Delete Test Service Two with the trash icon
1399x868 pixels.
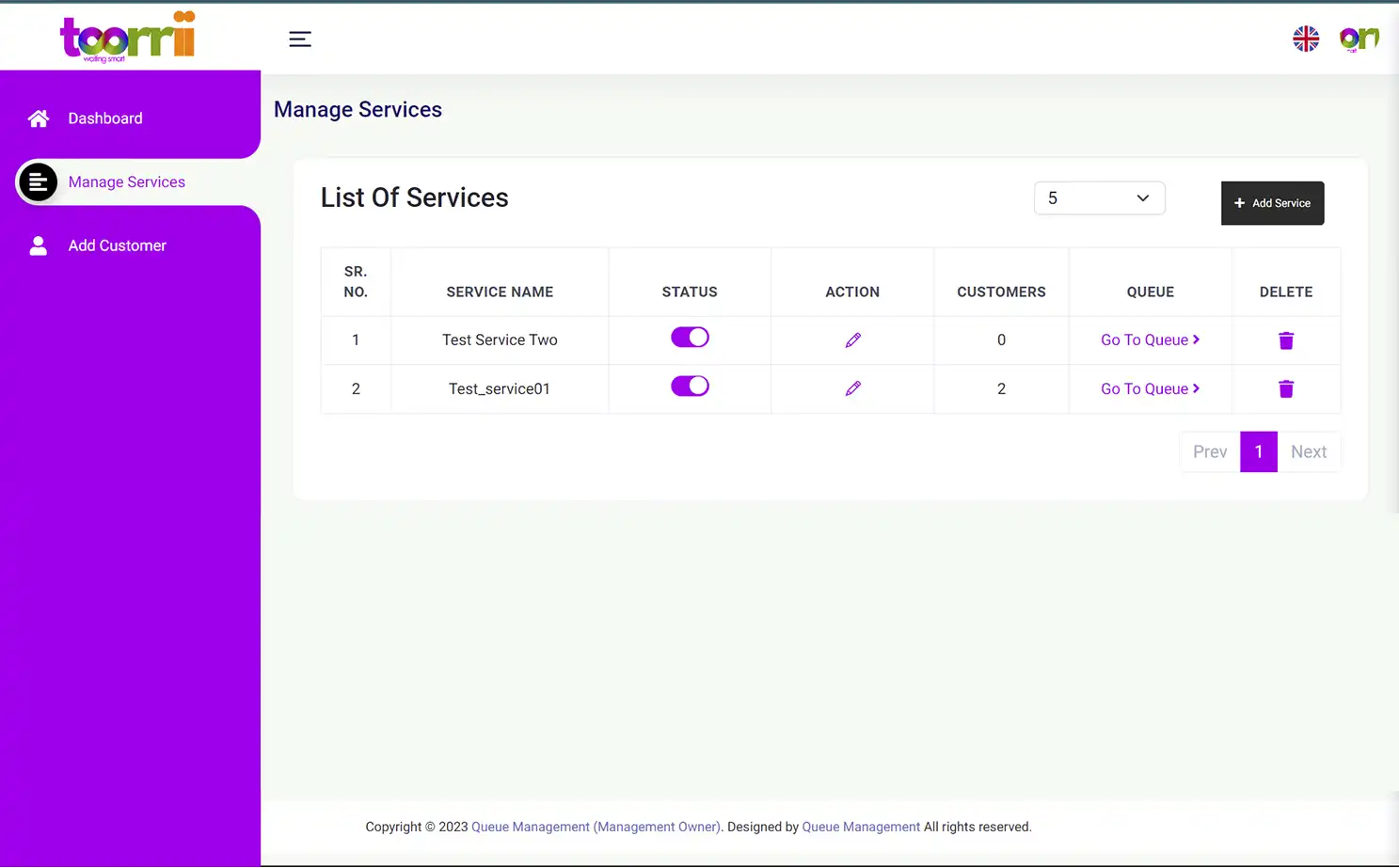[1286, 340]
